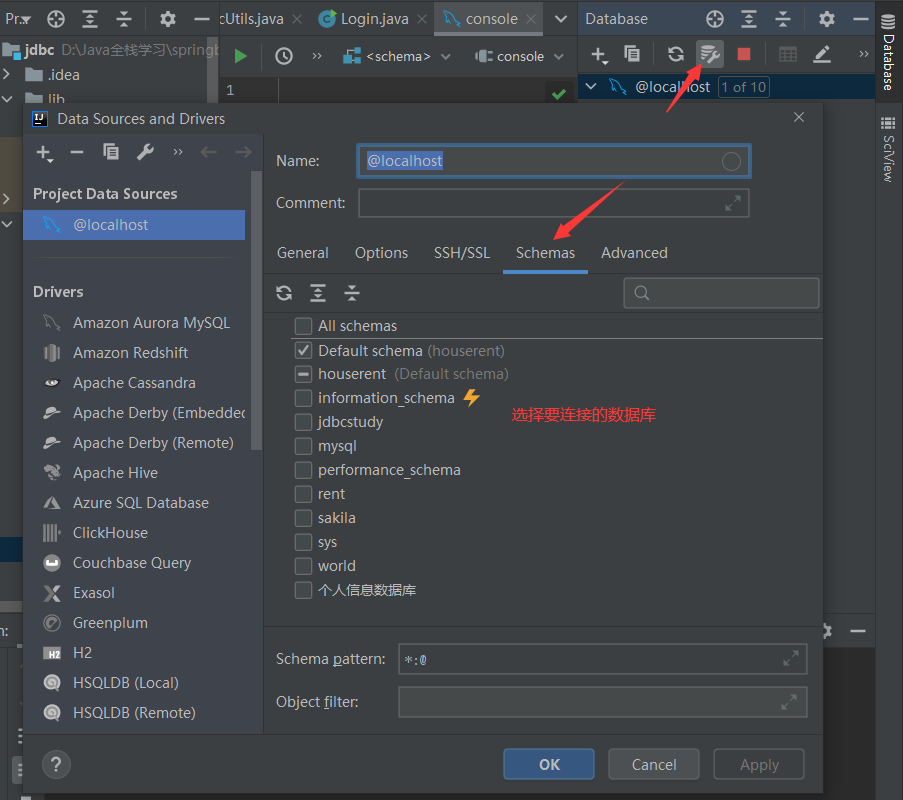
Task: Open the console session dropdown
Action: click(519, 56)
